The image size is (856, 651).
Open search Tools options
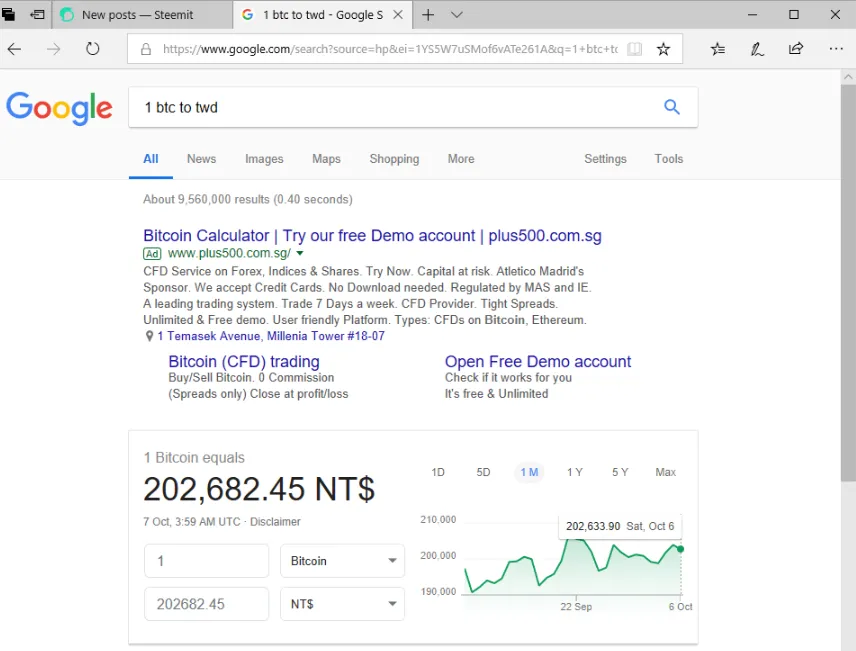point(669,159)
